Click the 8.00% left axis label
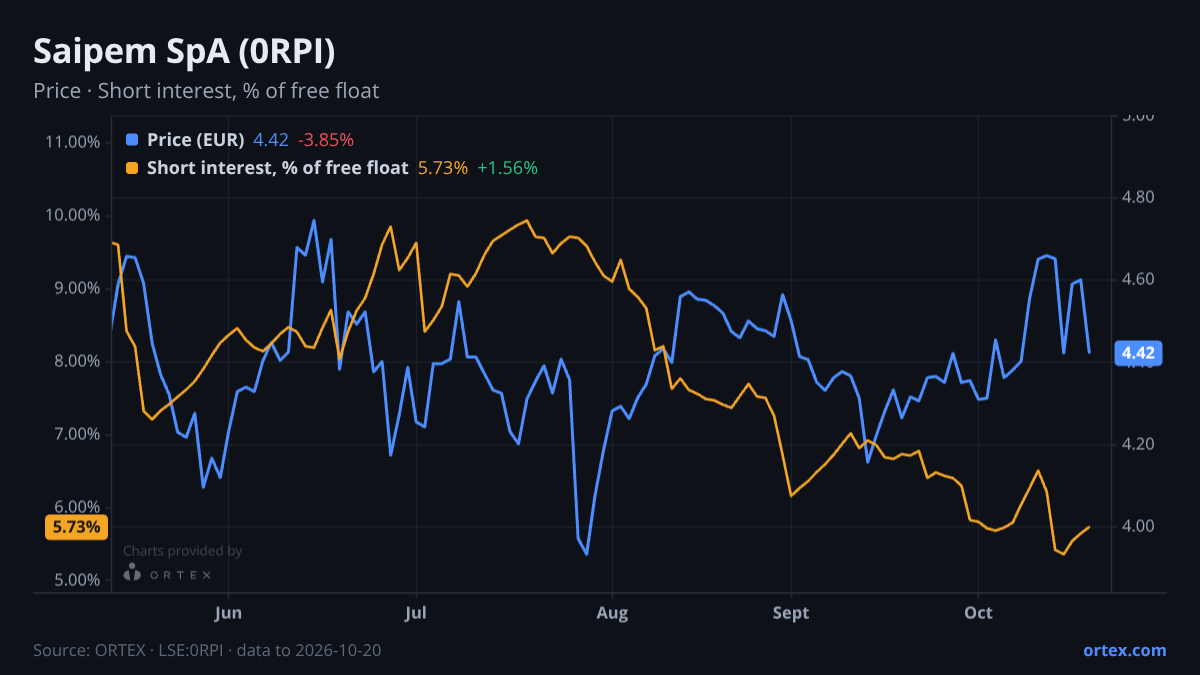Image resolution: width=1200 pixels, height=675 pixels. pos(77,361)
